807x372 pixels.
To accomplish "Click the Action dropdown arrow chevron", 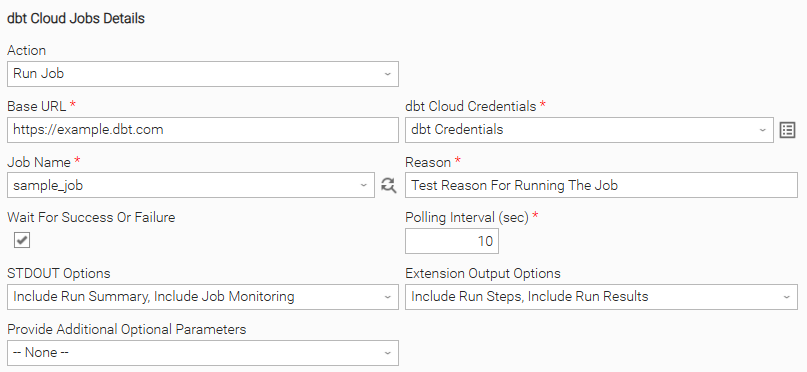I will [388, 74].
